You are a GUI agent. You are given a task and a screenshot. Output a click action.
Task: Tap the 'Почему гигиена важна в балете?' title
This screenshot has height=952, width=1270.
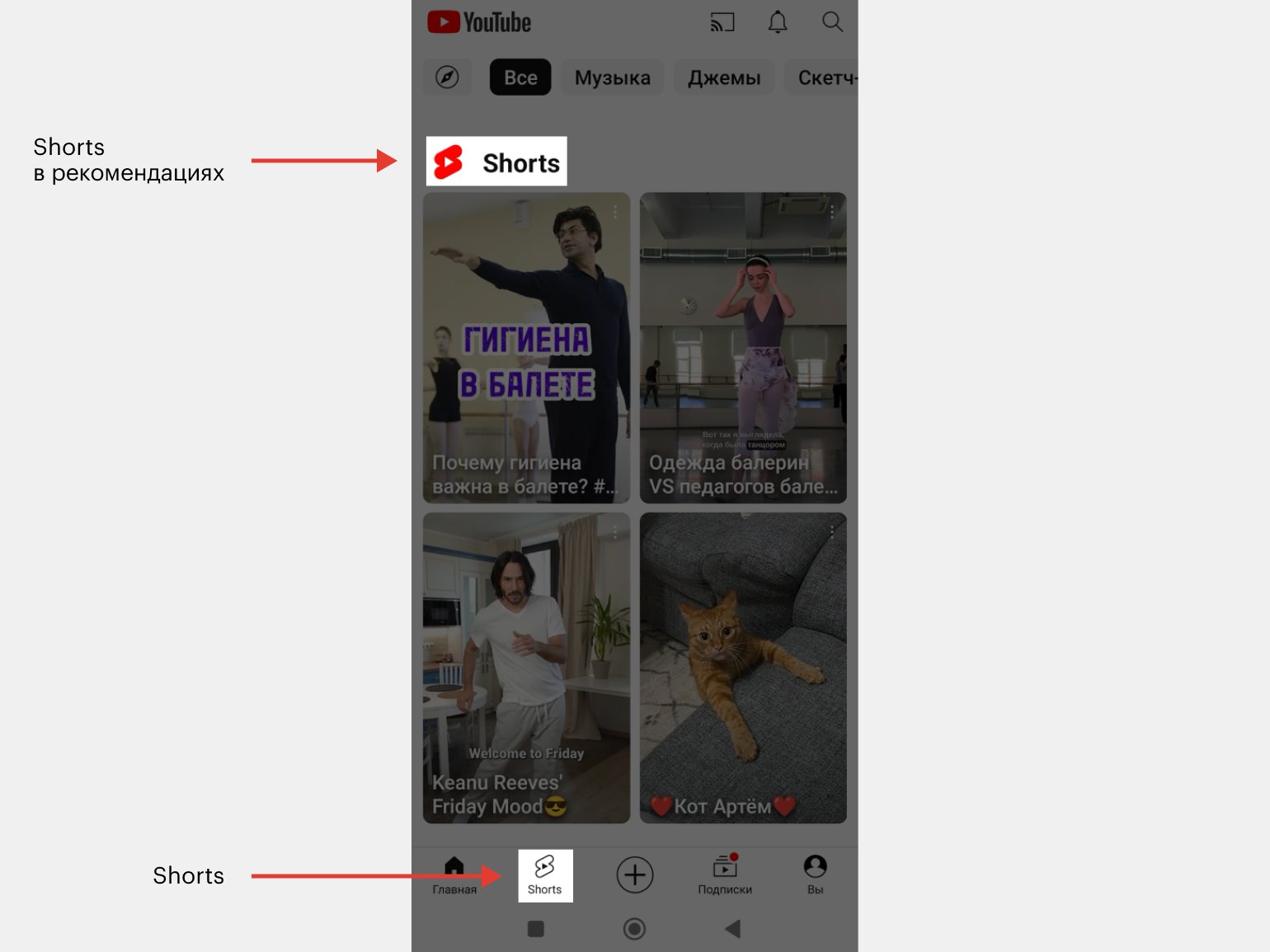click(x=524, y=475)
